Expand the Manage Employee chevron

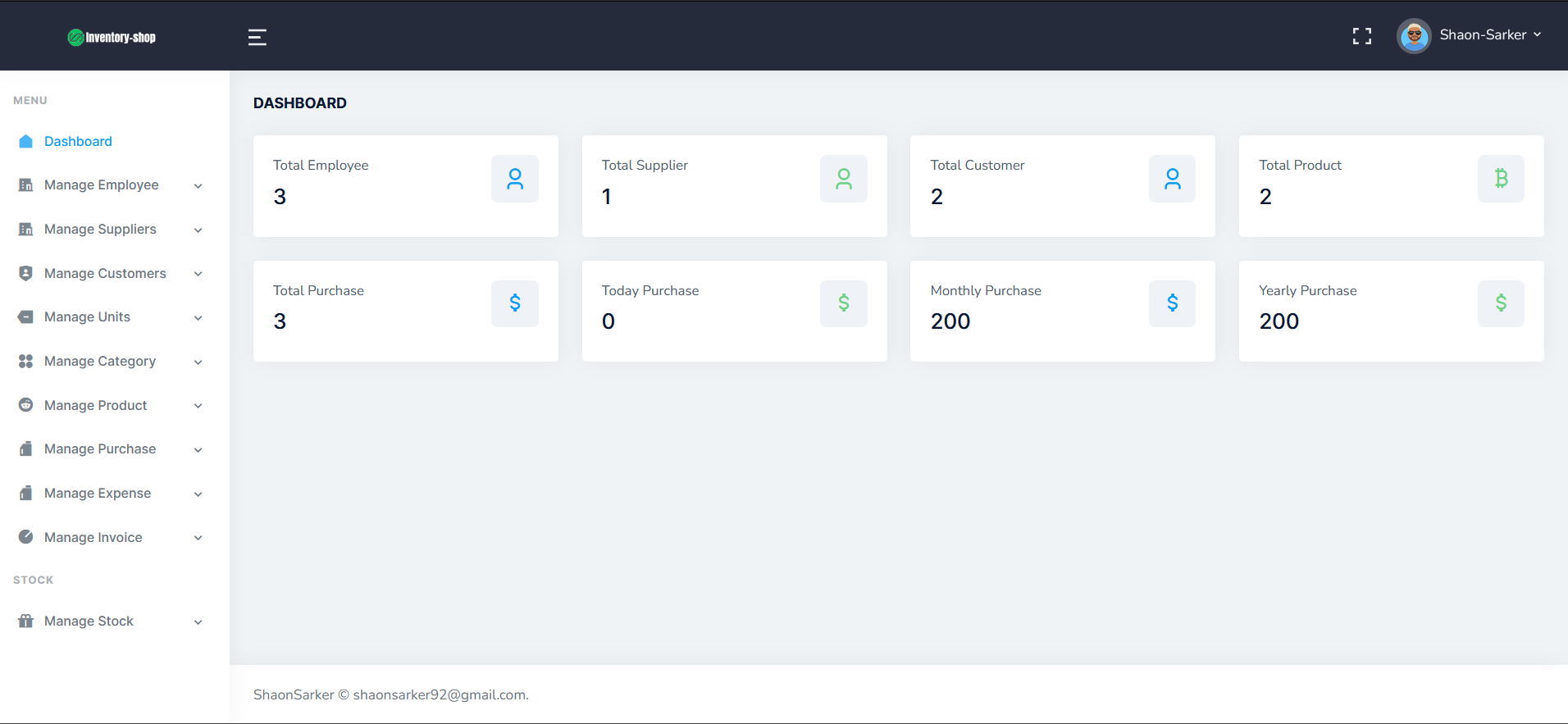tap(198, 186)
